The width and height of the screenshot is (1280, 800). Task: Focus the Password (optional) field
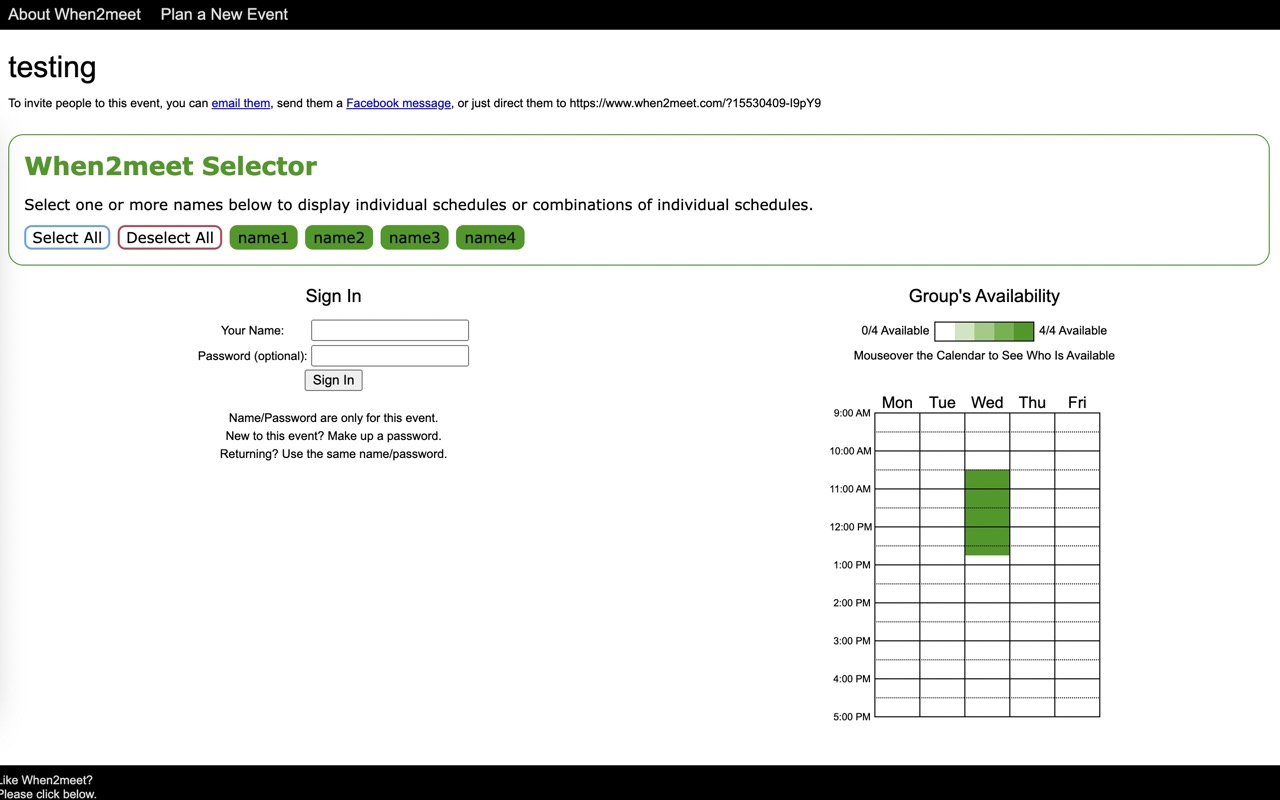pyautogui.click(x=390, y=355)
